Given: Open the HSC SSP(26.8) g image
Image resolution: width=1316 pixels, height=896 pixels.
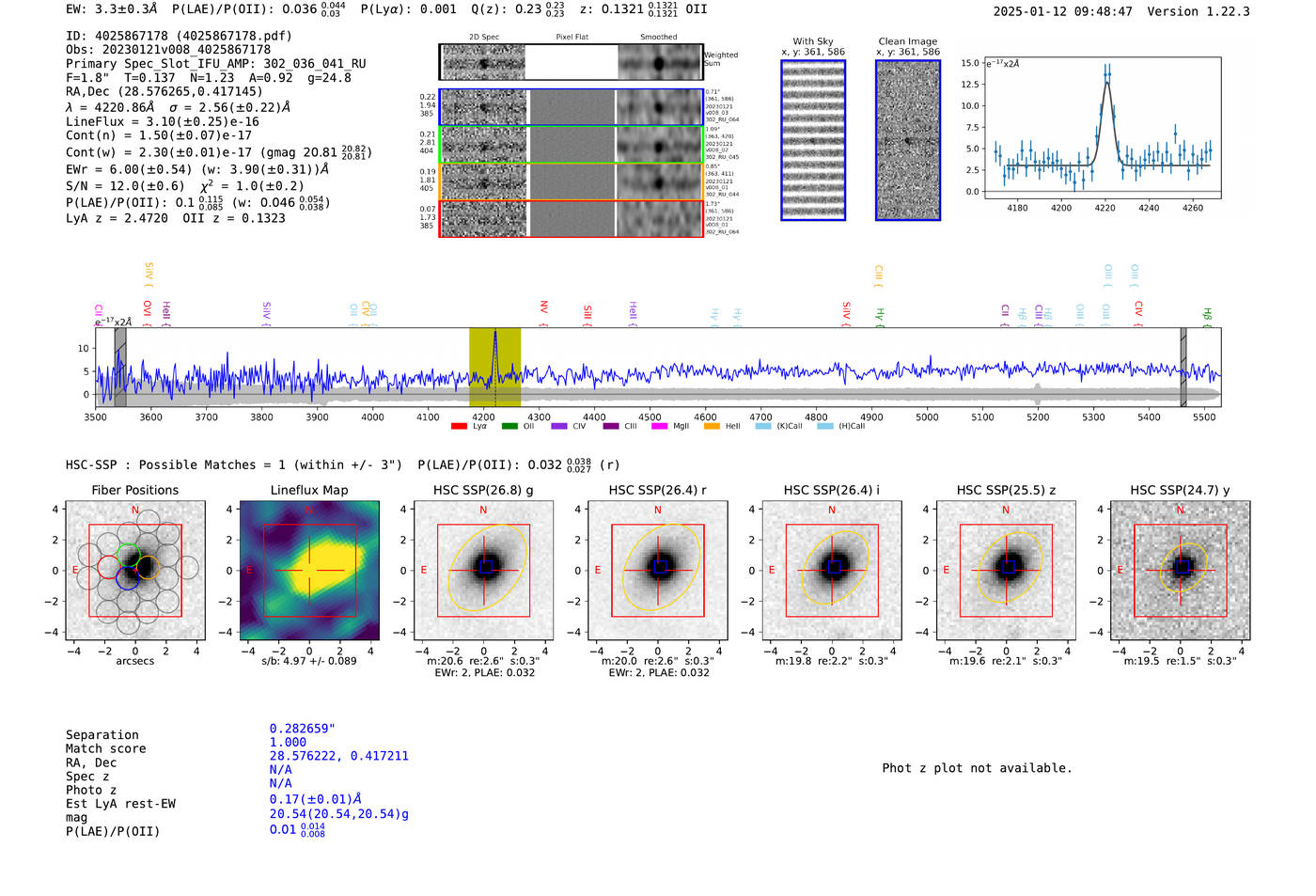Looking at the screenshot, I should point(483,571).
